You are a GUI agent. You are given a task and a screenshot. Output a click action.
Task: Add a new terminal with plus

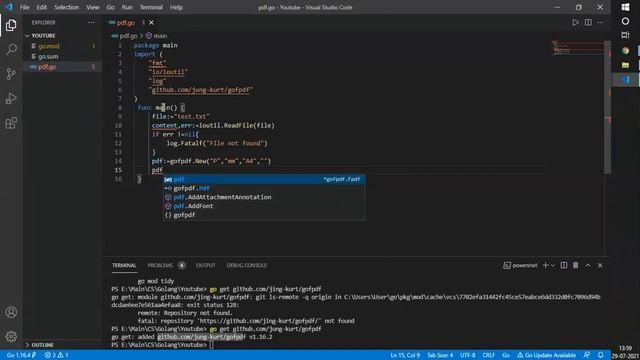pos(545,265)
